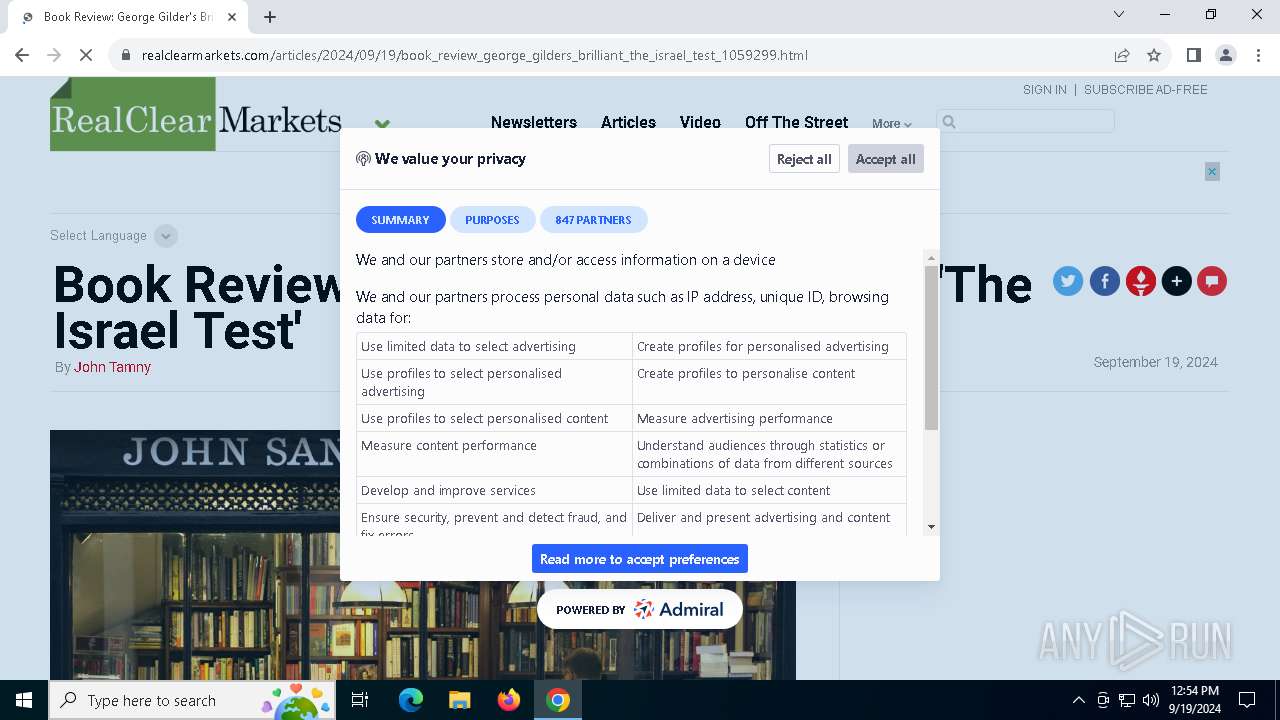Click the red Flipboard-style share icon

pyautogui.click(x=1141, y=282)
